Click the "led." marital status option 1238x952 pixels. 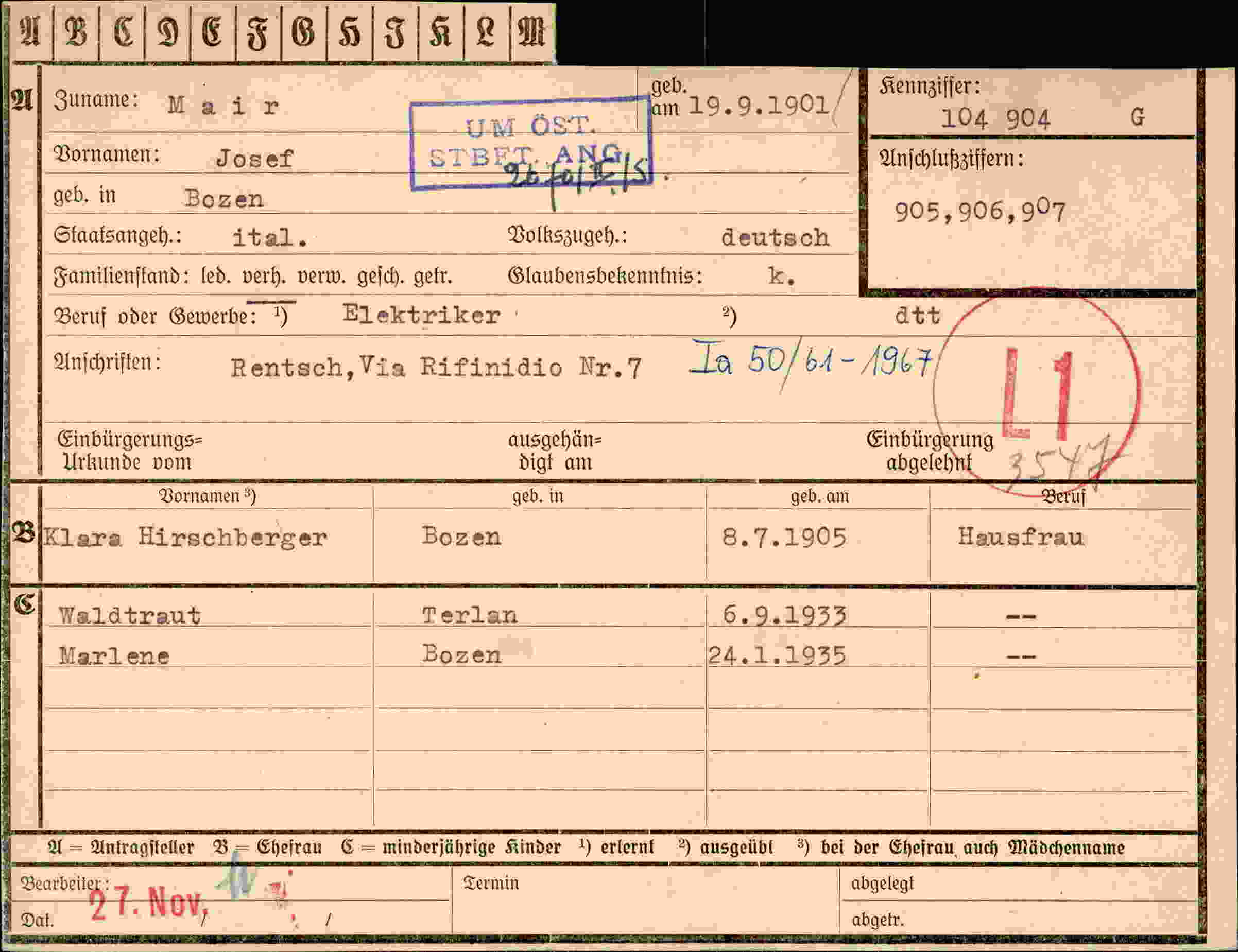[x=215, y=276]
